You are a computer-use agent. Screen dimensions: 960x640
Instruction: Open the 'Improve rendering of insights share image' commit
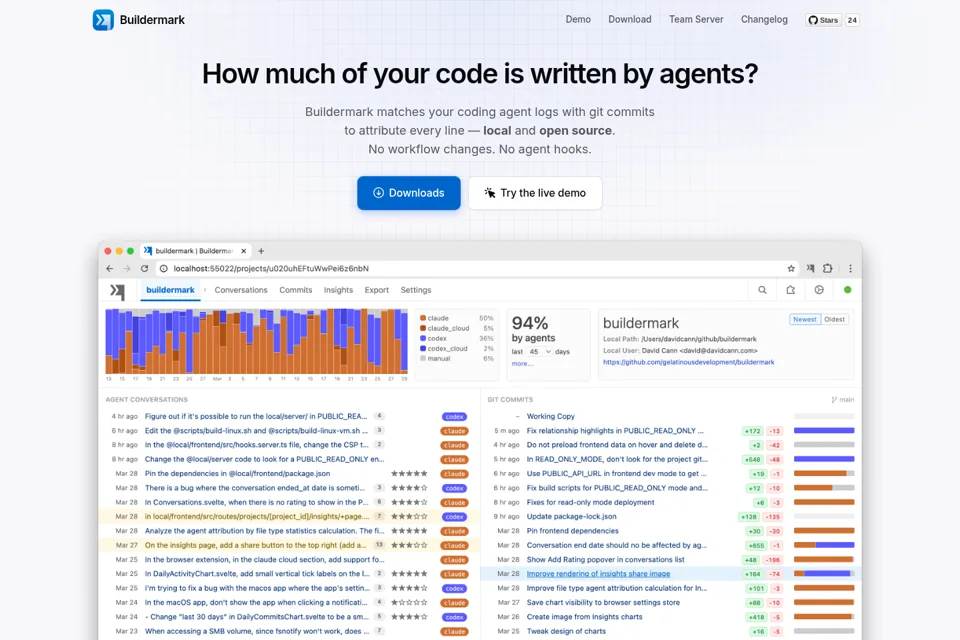click(x=598, y=574)
